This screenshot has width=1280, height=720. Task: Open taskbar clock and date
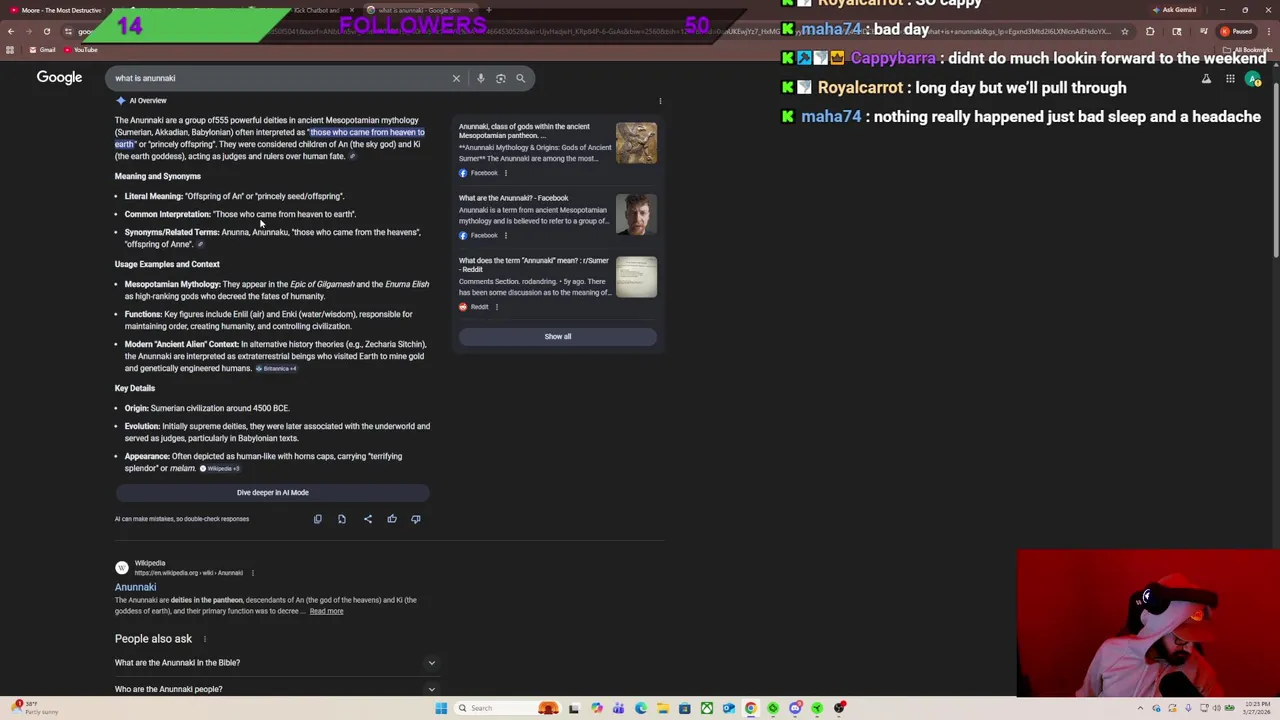(1258, 708)
